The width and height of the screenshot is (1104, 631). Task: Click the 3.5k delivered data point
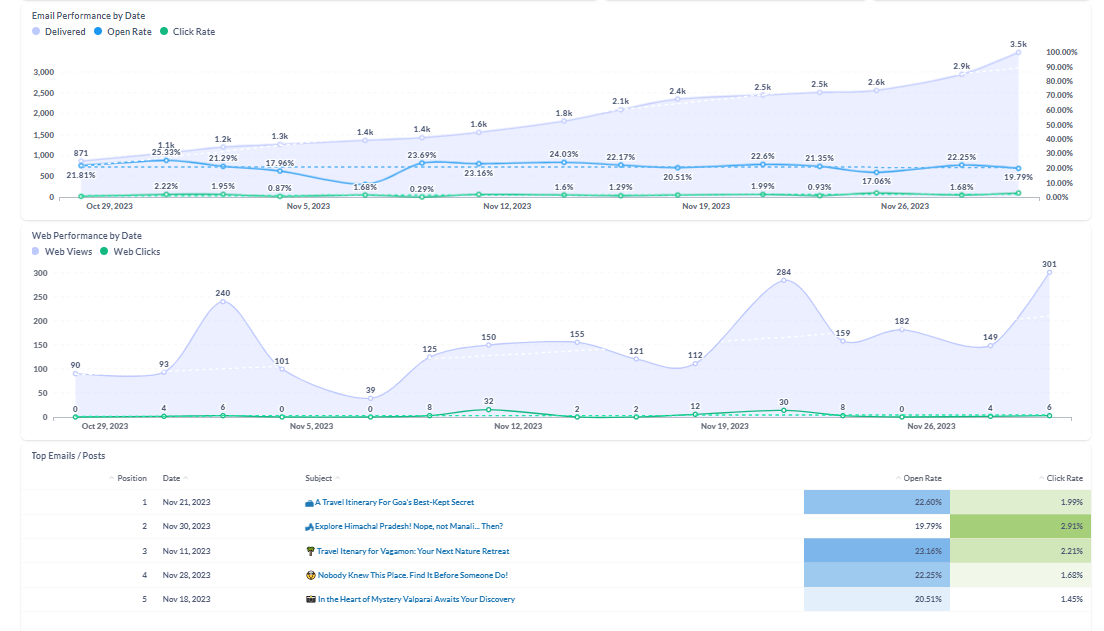click(1018, 52)
